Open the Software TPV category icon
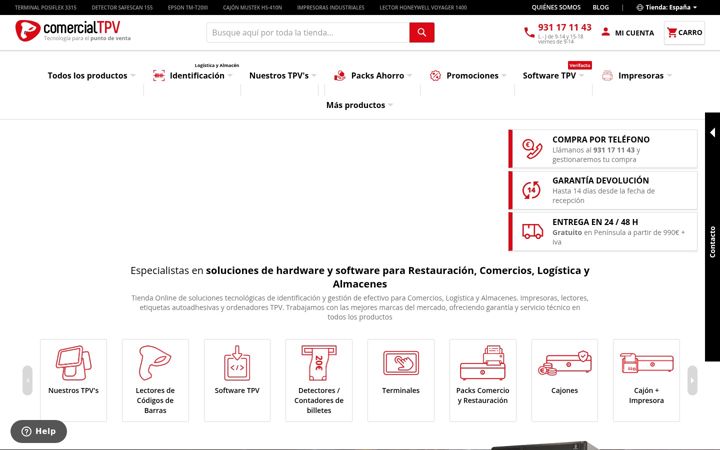 [x=237, y=363]
